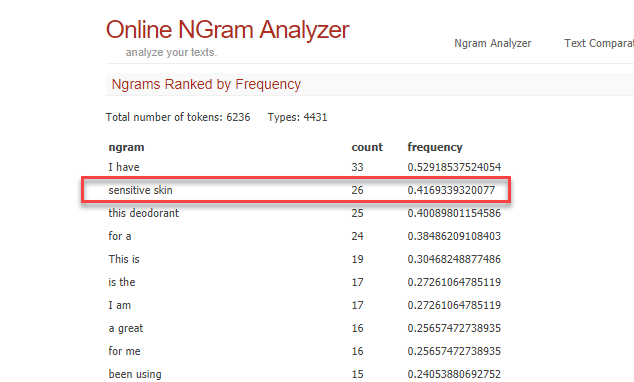Click the frequency in the 'a great' row
The image size is (634, 382).
(454, 328)
